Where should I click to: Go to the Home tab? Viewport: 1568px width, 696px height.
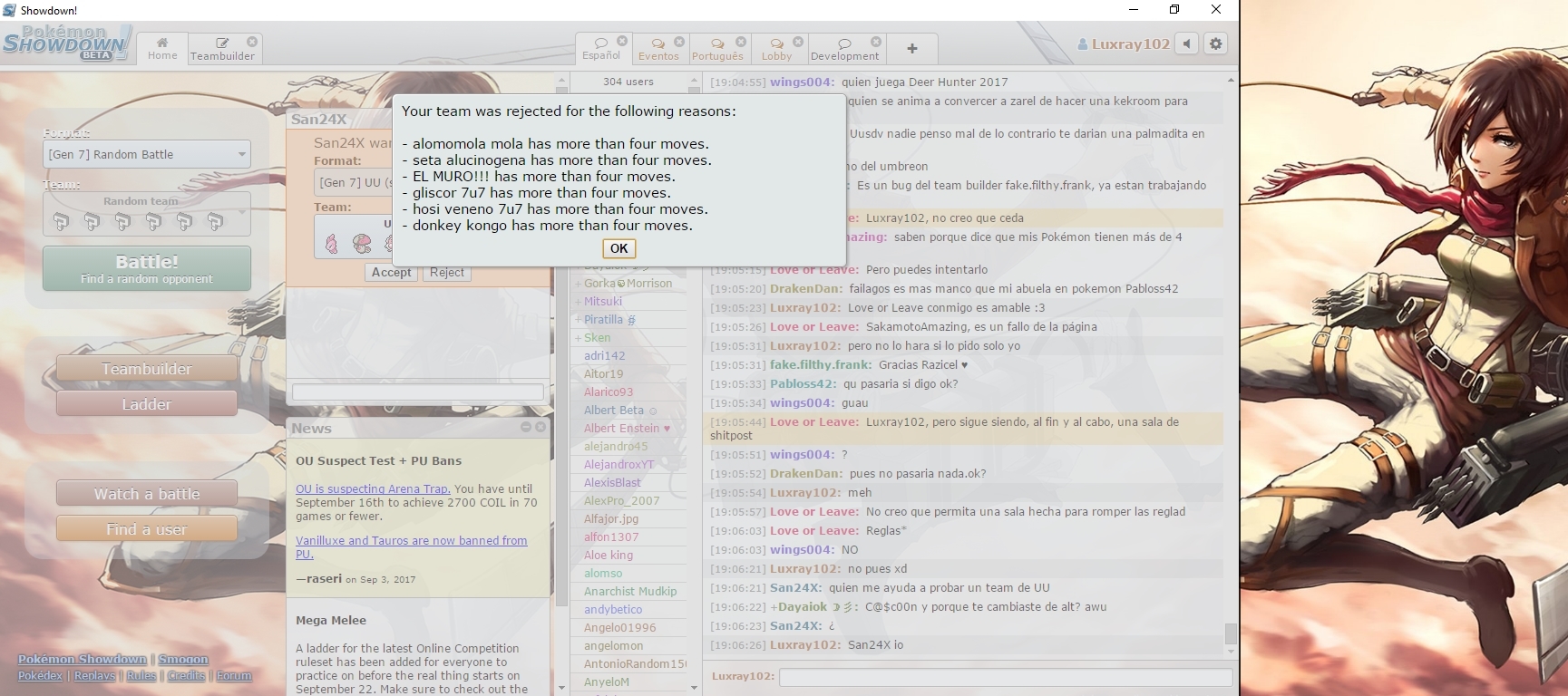tap(162, 49)
